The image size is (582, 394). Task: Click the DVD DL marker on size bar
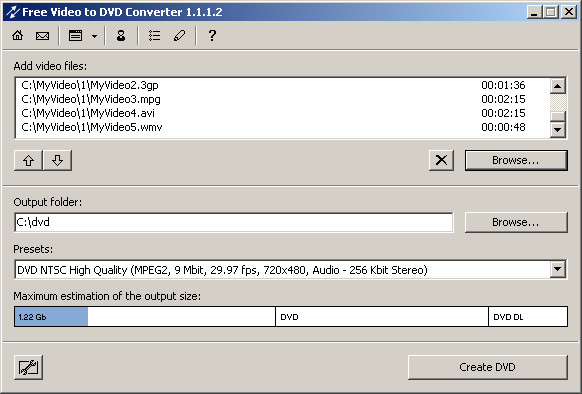coord(508,317)
